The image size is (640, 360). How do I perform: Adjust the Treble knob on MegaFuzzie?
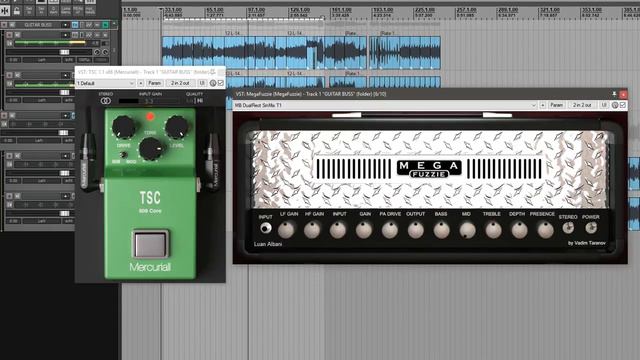493,230
